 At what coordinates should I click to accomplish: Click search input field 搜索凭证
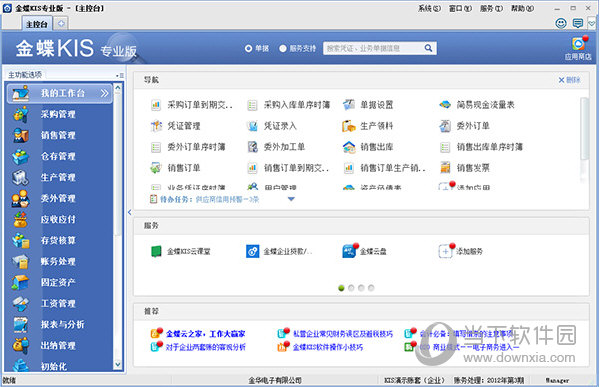click(x=374, y=48)
